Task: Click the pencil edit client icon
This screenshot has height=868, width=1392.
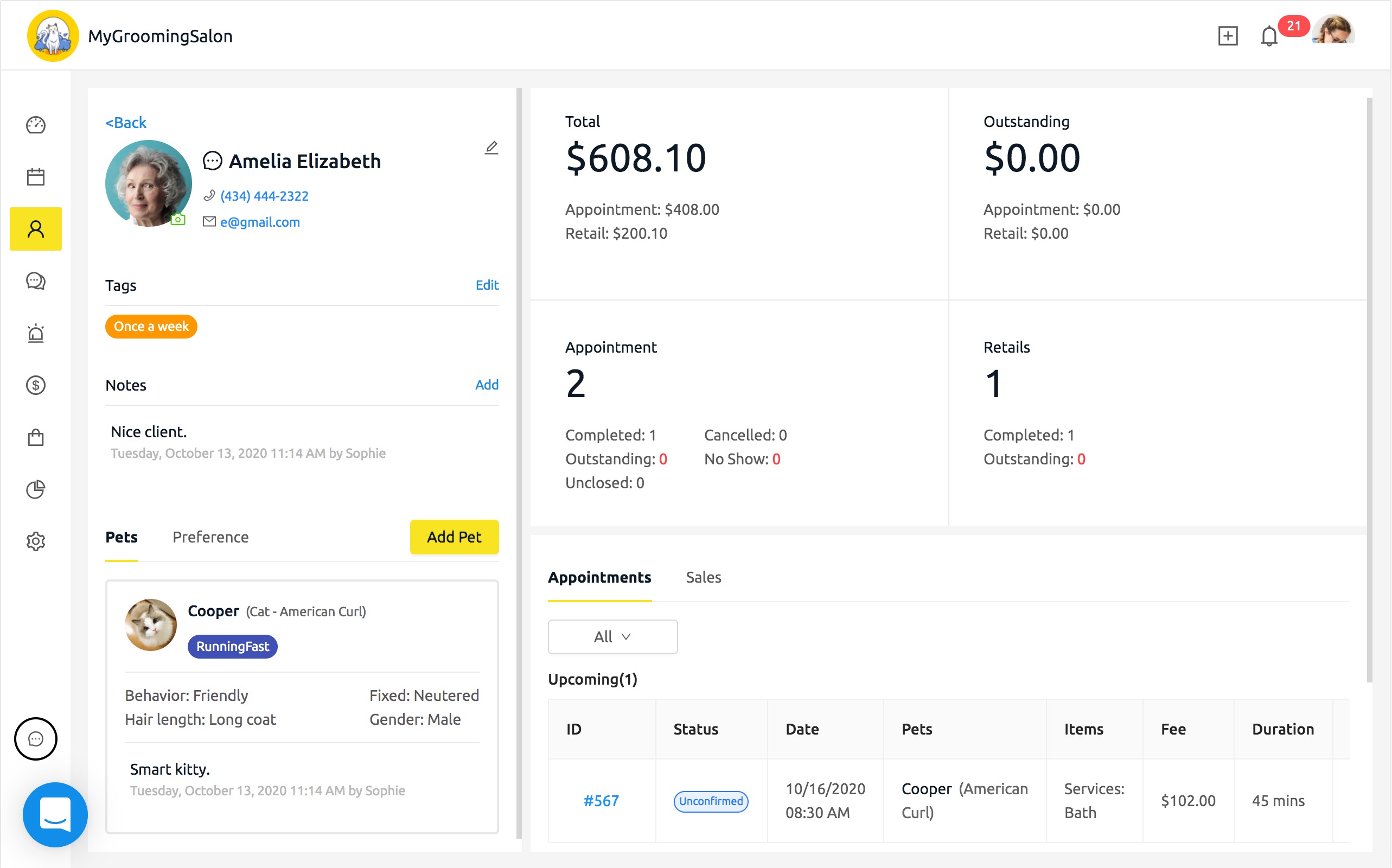Action: point(491,148)
